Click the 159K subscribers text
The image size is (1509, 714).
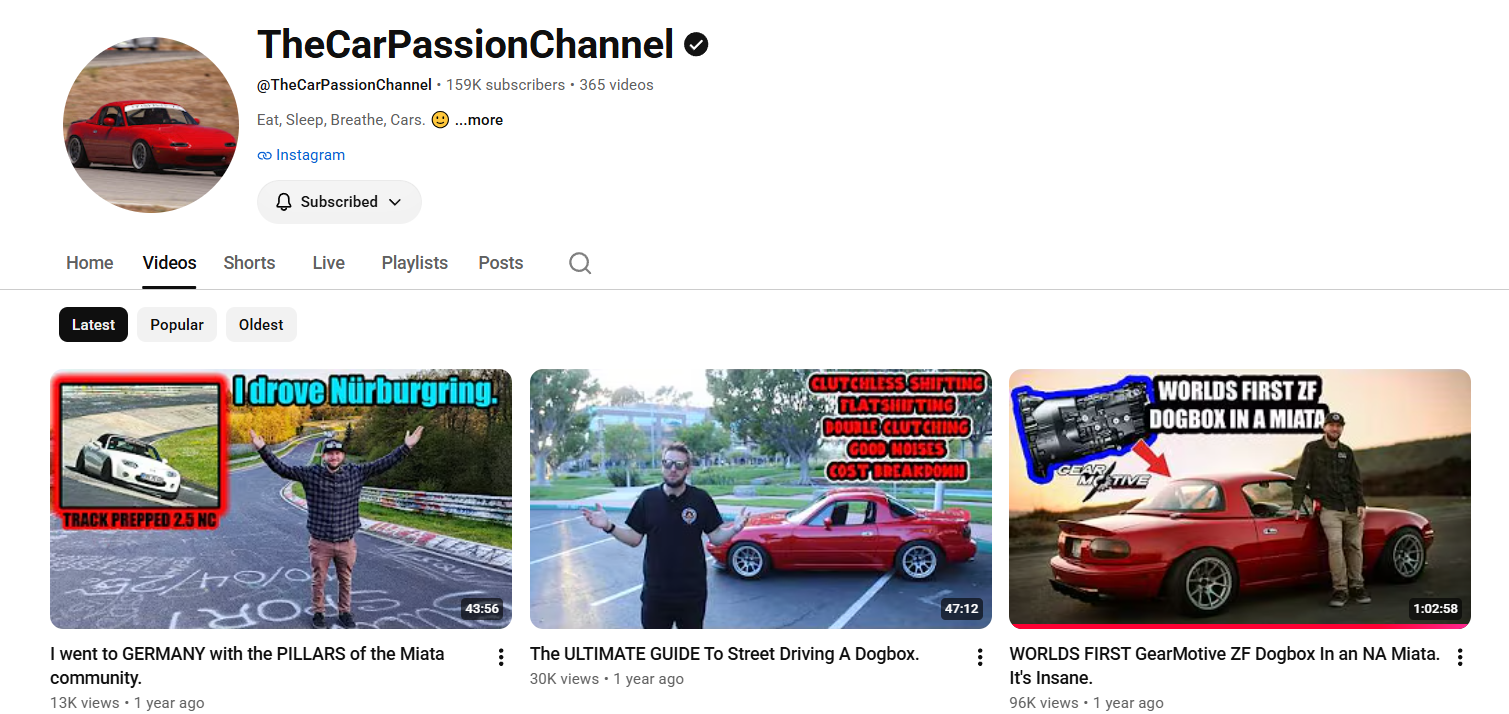coord(505,85)
